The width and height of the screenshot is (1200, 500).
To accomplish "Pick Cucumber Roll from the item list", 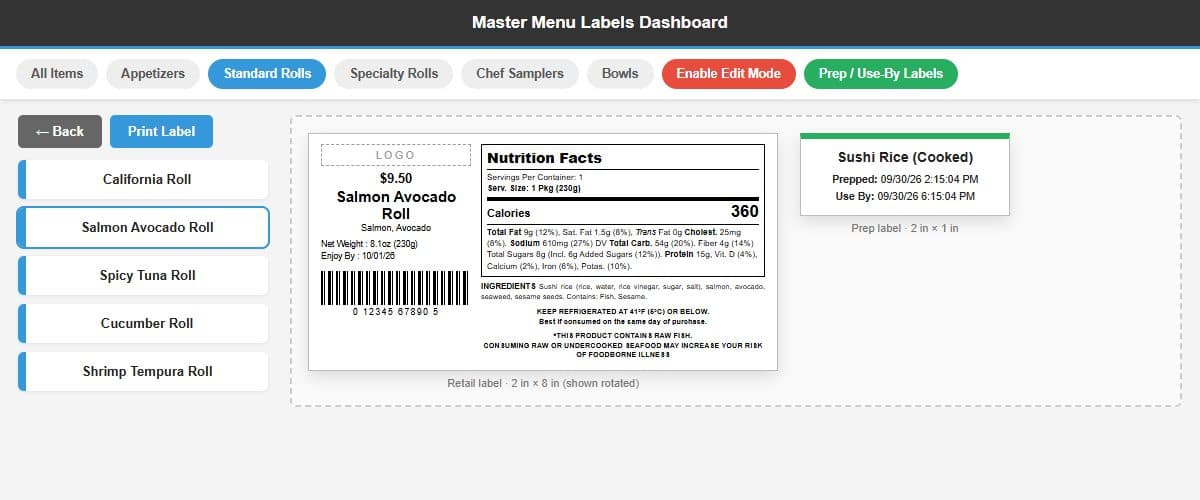I will pos(143,324).
